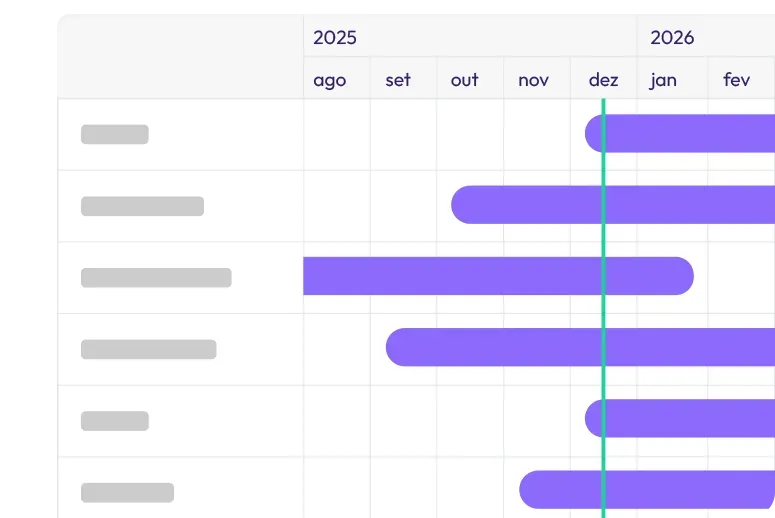
Task: Select the 'set' month column header
Action: 398,80
